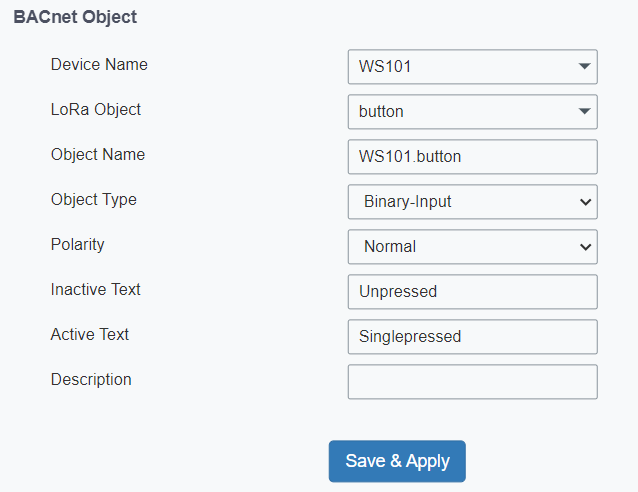Expand the LoRa Object dropdown
This screenshot has height=492, width=638.
[x=472, y=112]
